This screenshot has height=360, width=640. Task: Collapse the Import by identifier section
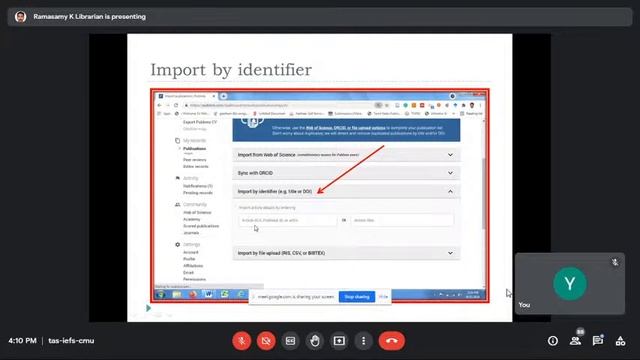(346, 191)
